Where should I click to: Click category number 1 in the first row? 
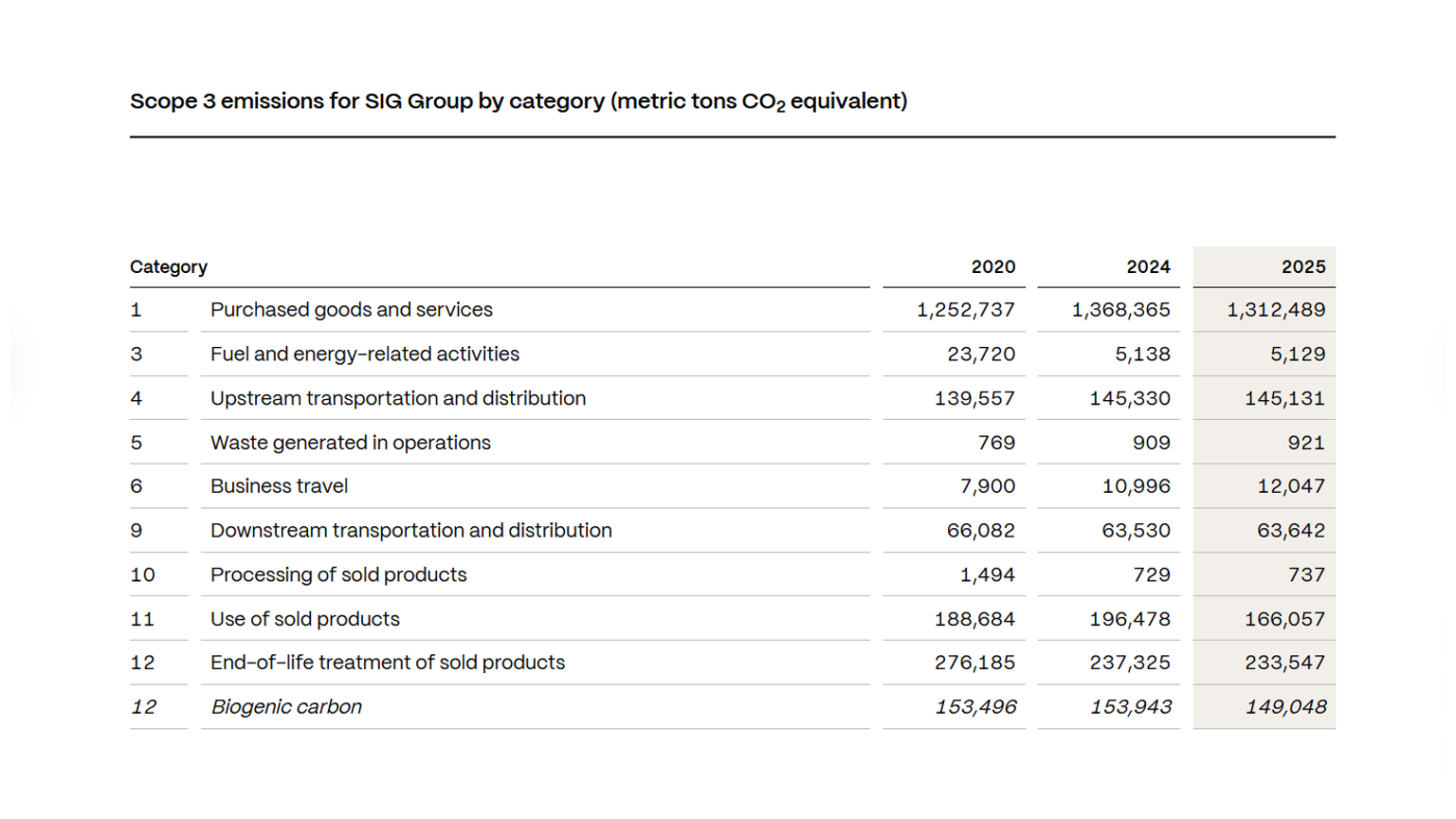(x=136, y=310)
